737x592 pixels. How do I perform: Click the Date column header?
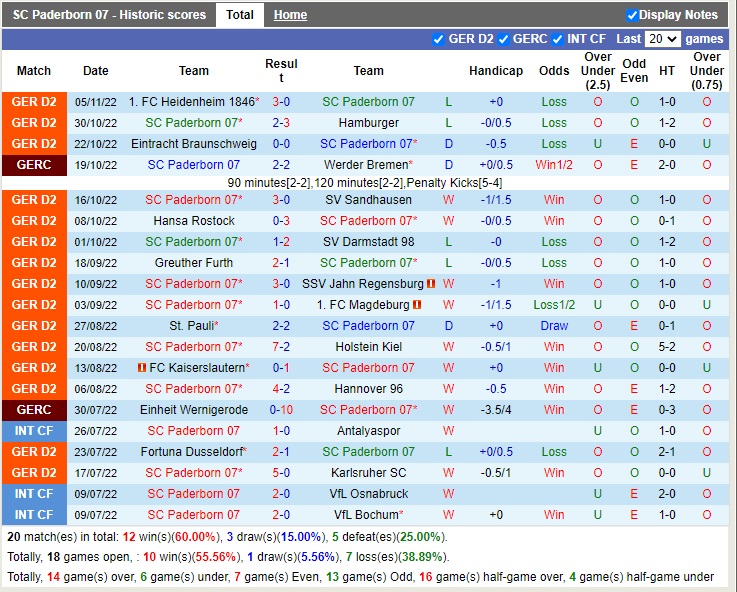(95, 71)
